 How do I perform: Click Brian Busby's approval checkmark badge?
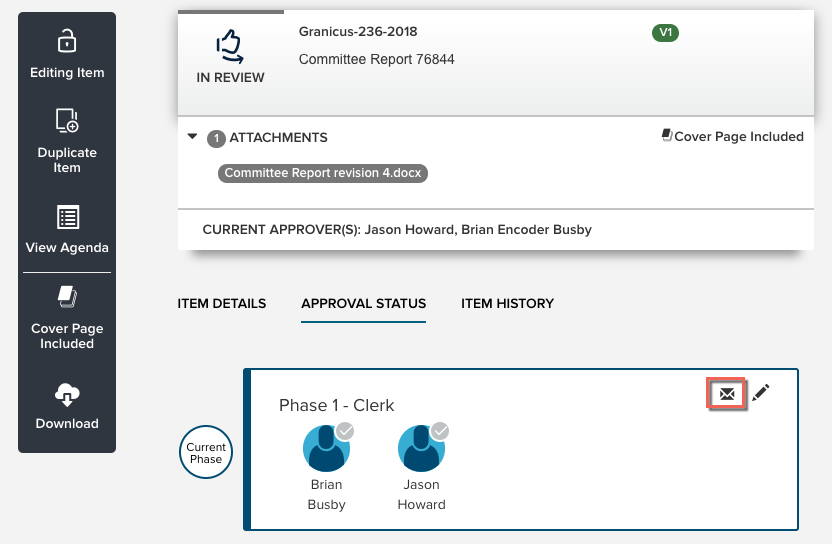pos(345,431)
